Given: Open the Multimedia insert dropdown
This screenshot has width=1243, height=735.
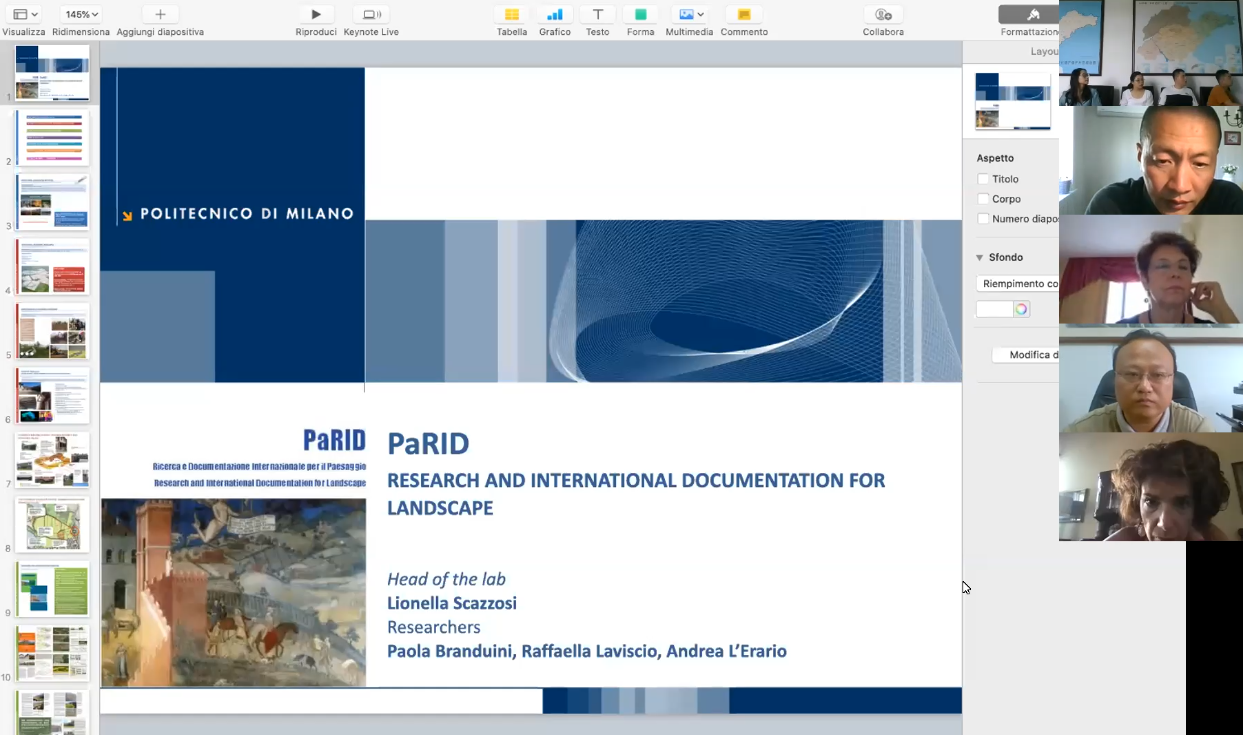Looking at the screenshot, I should click(689, 15).
